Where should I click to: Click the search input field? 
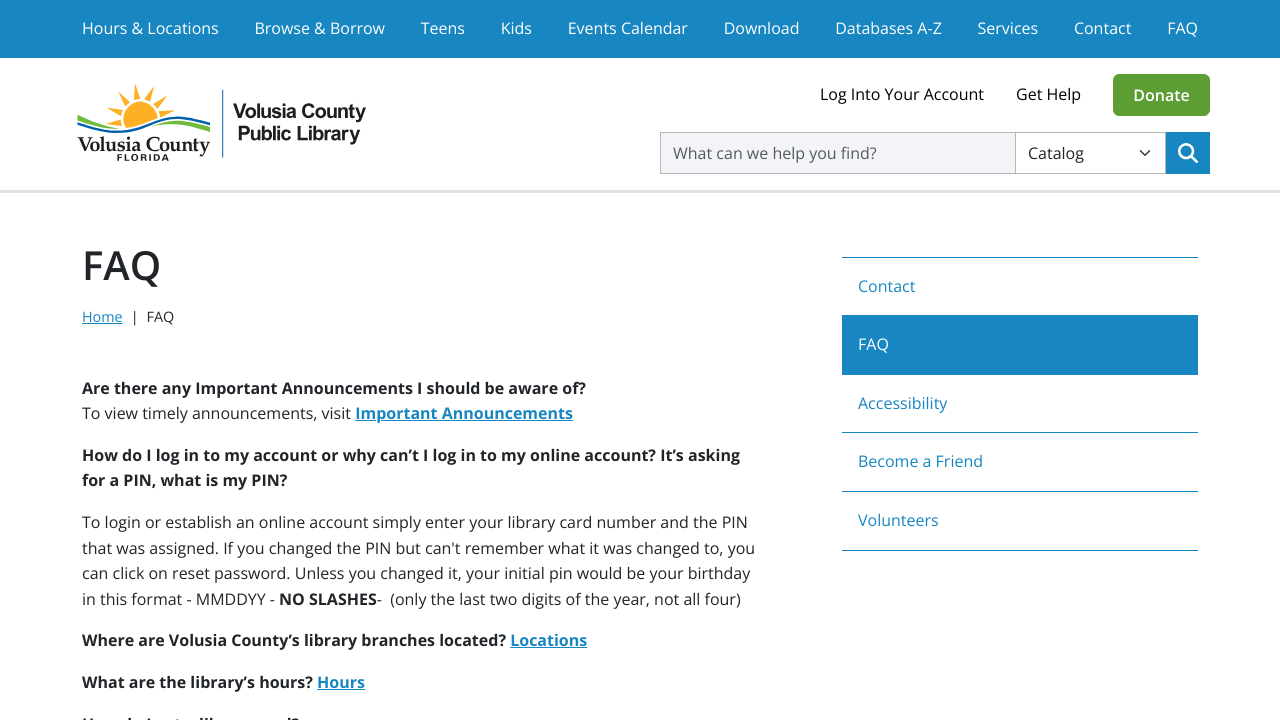point(837,152)
